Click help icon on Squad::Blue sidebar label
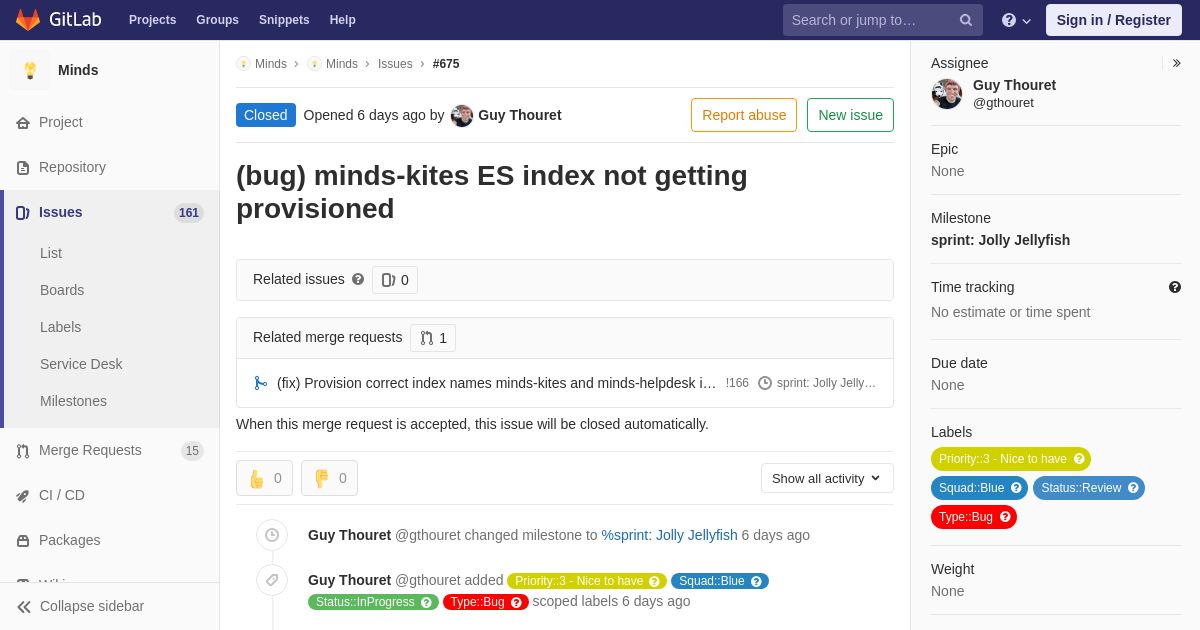 tap(1016, 488)
